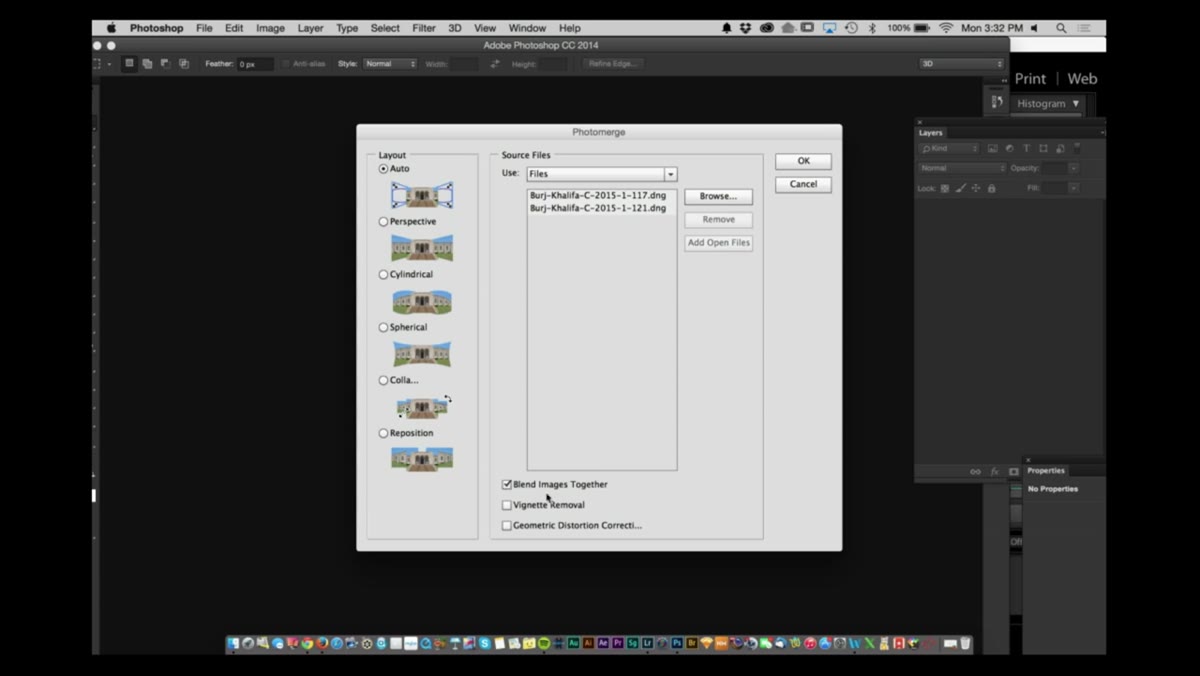Screen dimensions: 1200x676
Task: Click the lock position icon
Action: coord(976,188)
